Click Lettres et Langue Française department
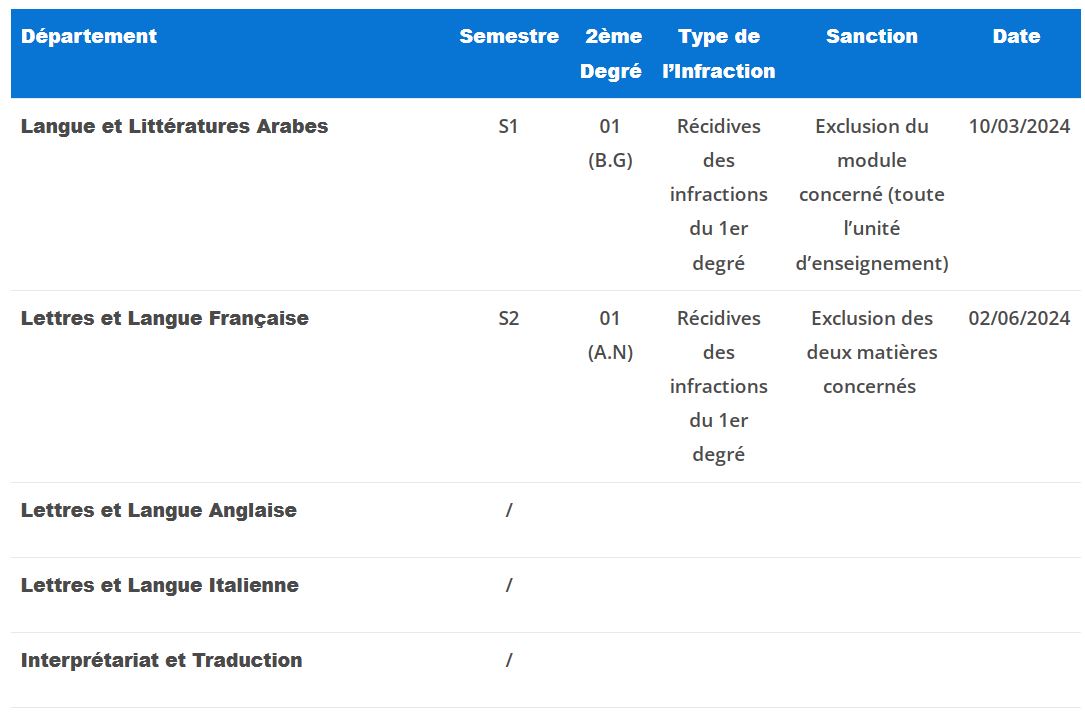The width and height of the screenshot is (1085, 717). [x=165, y=318]
